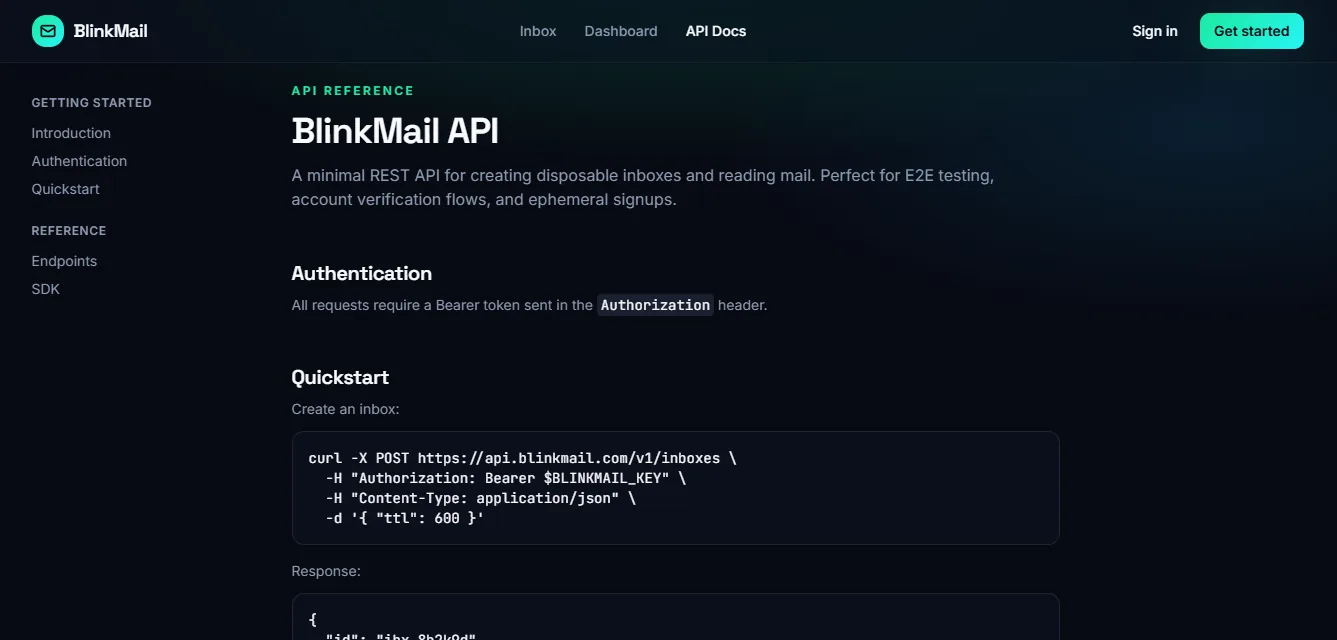Open the Inbox nav item

(538, 31)
